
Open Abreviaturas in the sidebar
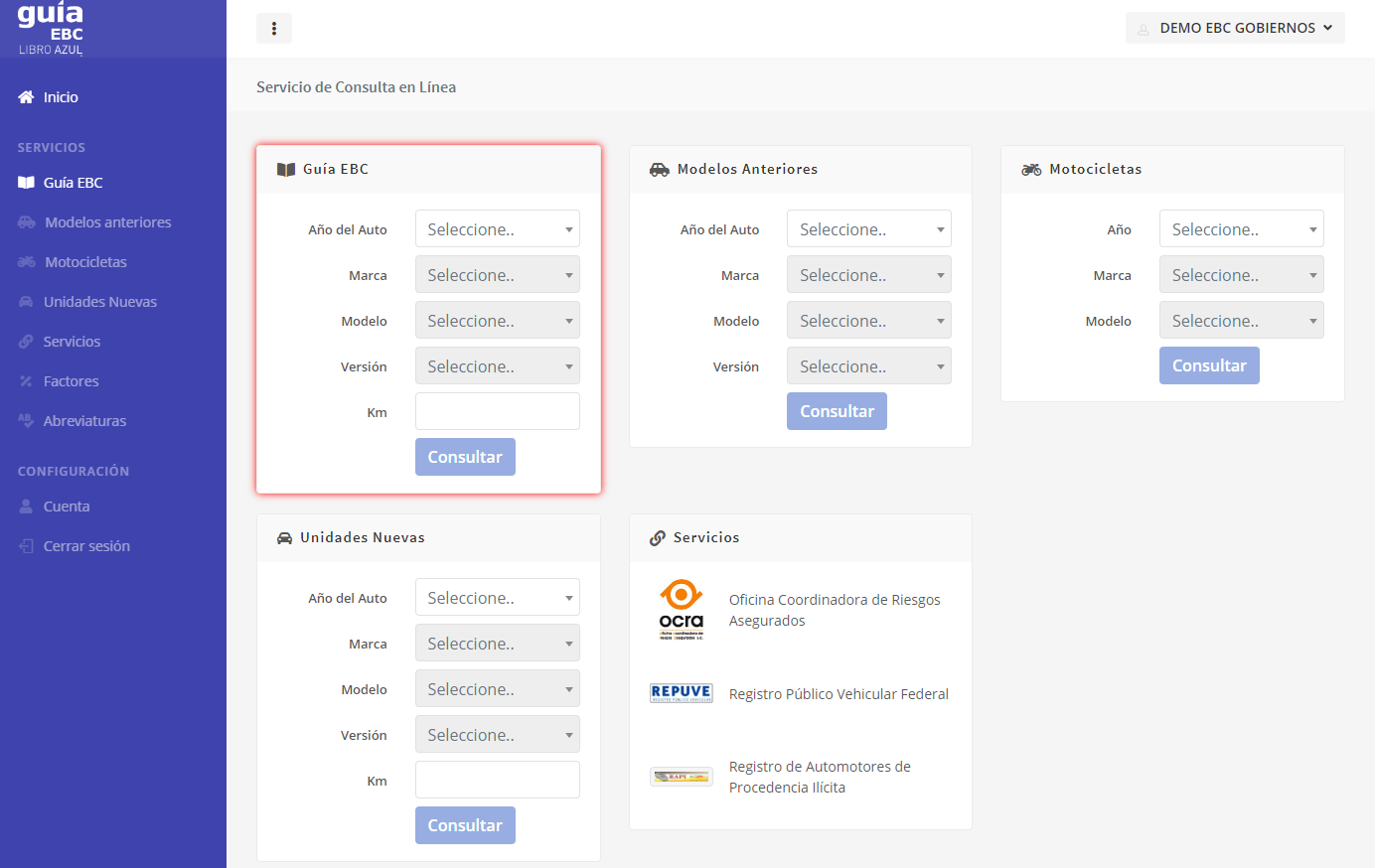[x=84, y=421]
